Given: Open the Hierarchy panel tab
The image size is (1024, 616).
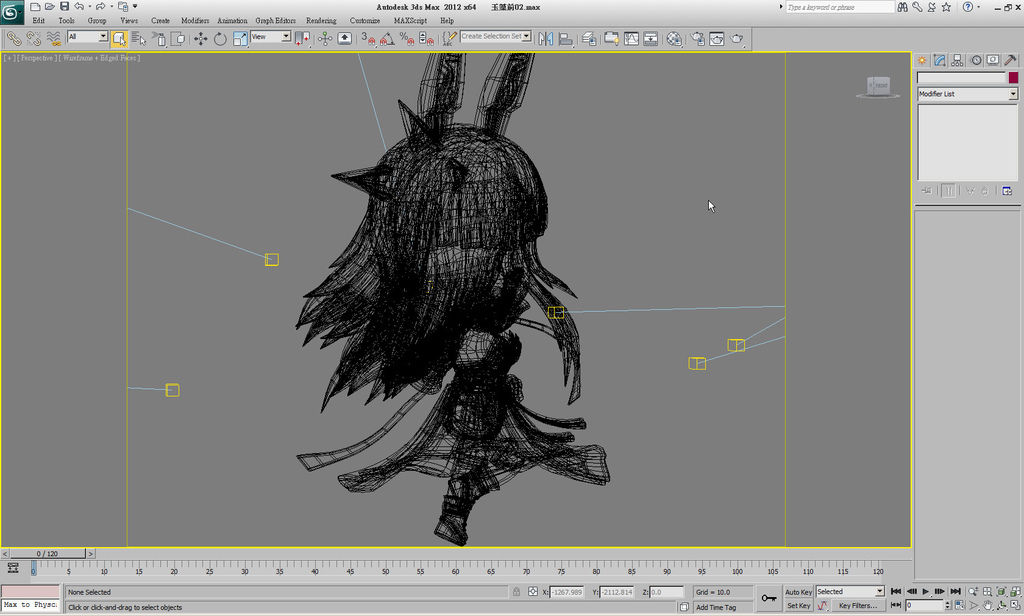Looking at the screenshot, I should point(957,60).
